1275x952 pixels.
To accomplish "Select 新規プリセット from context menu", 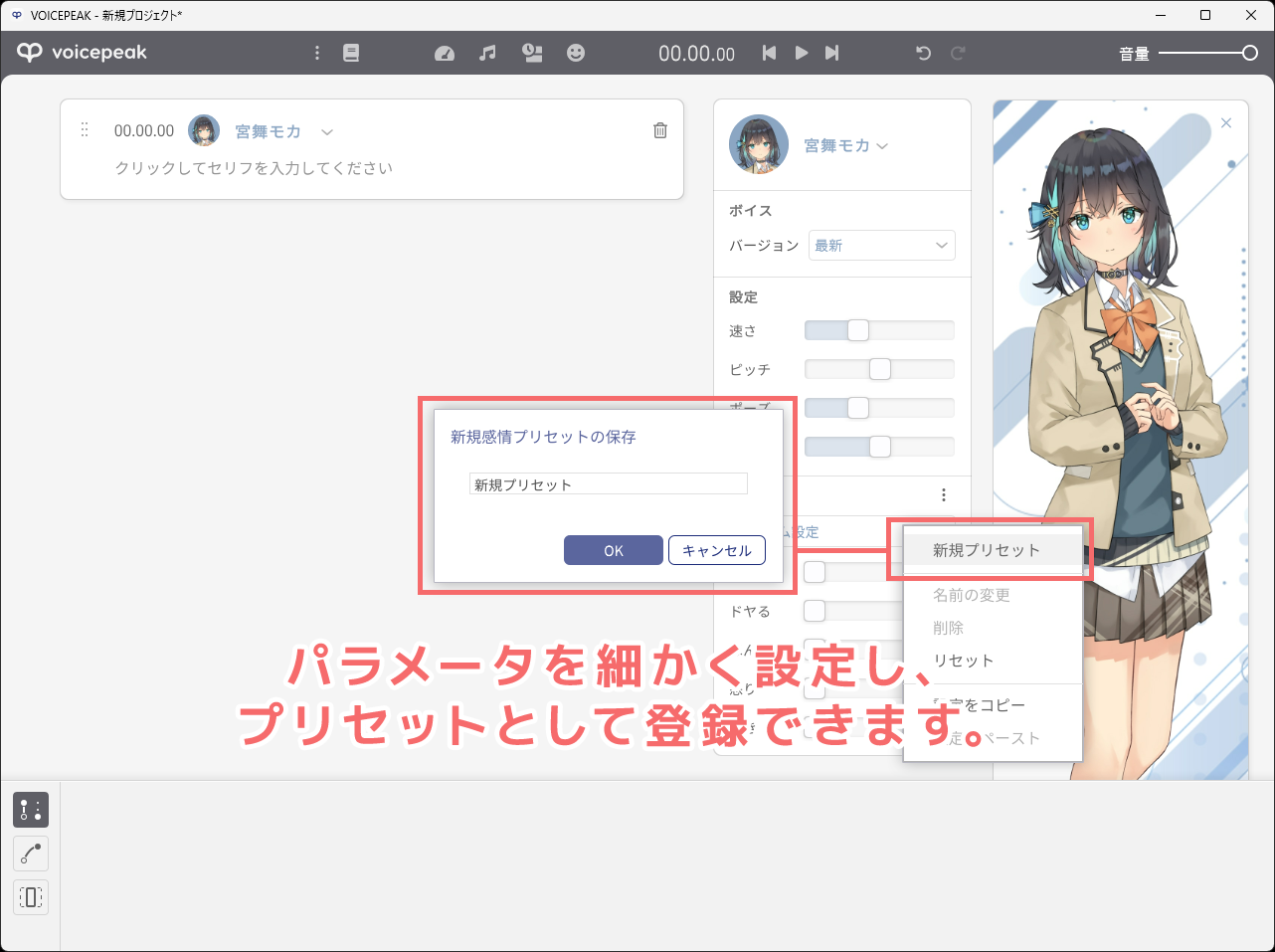I will (993, 550).
